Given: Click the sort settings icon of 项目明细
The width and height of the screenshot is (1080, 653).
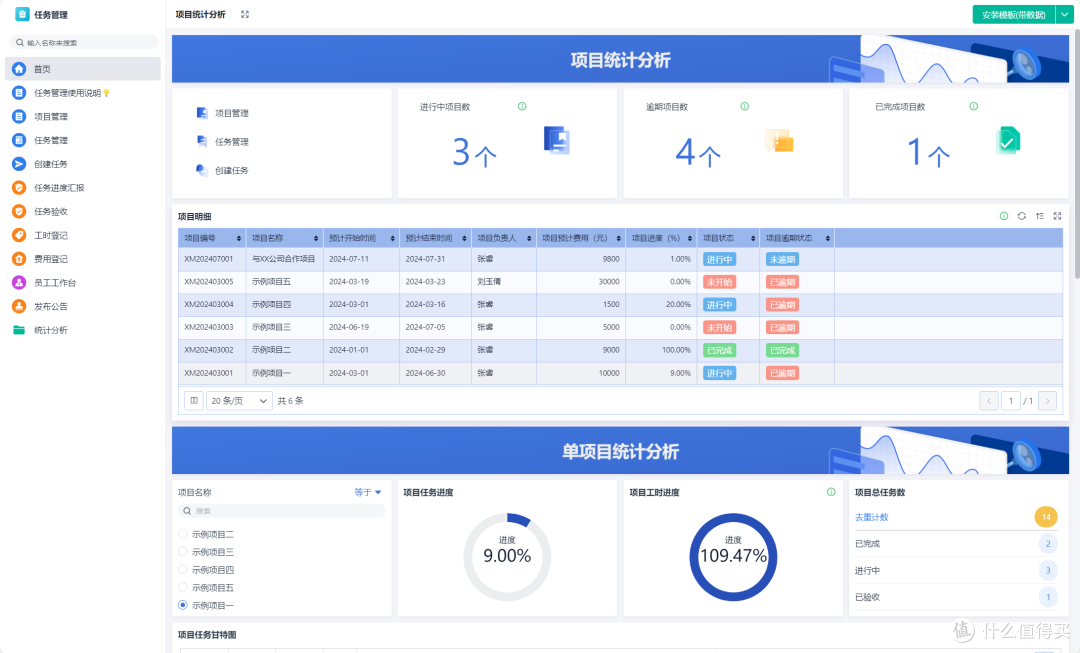Looking at the screenshot, I should (x=1039, y=216).
